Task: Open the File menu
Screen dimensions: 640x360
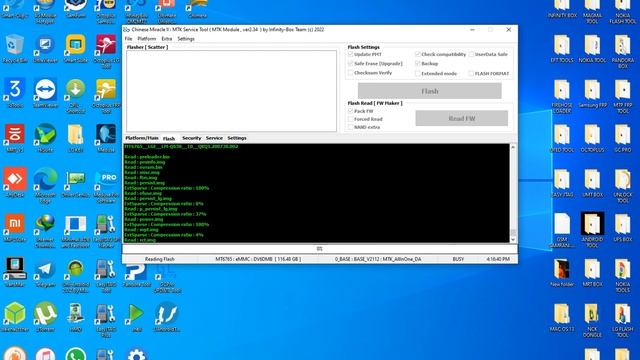Action: tap(128, 39)
